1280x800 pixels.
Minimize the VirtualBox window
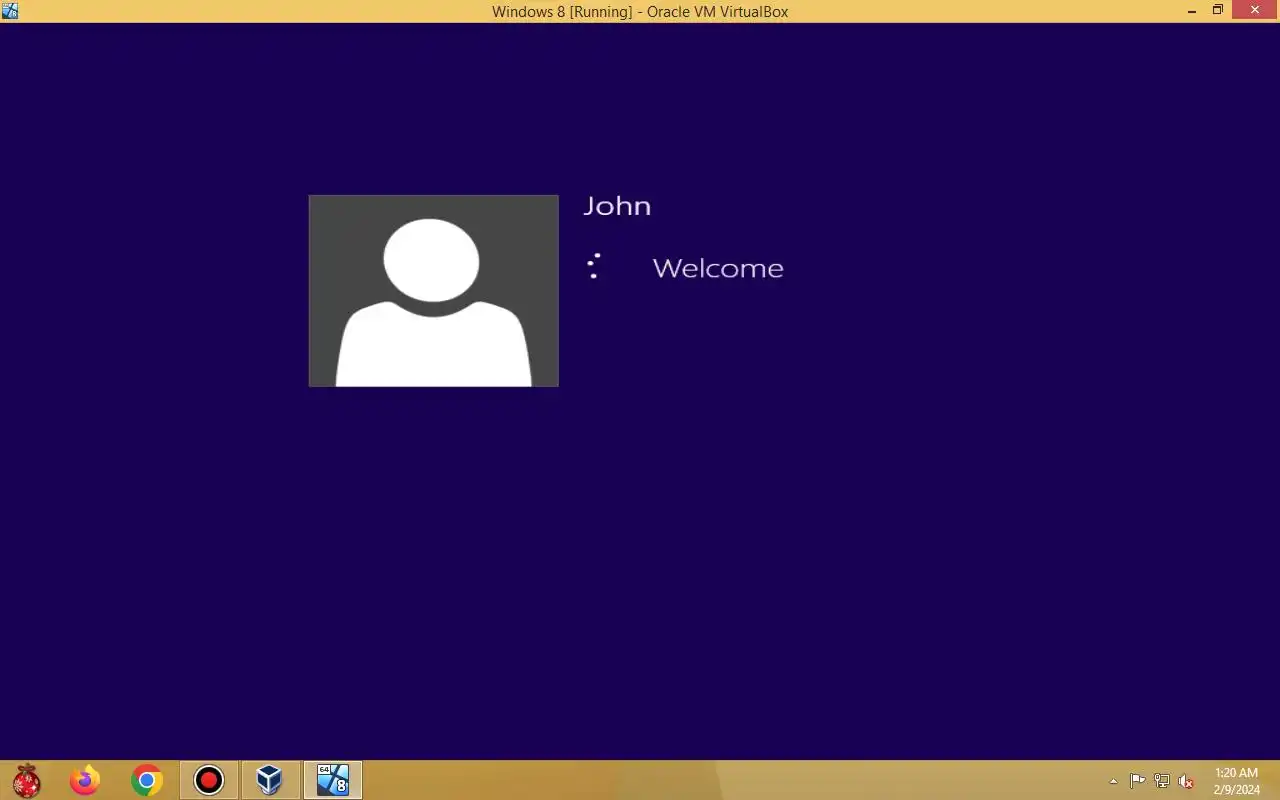click(x=1192, y=11)
